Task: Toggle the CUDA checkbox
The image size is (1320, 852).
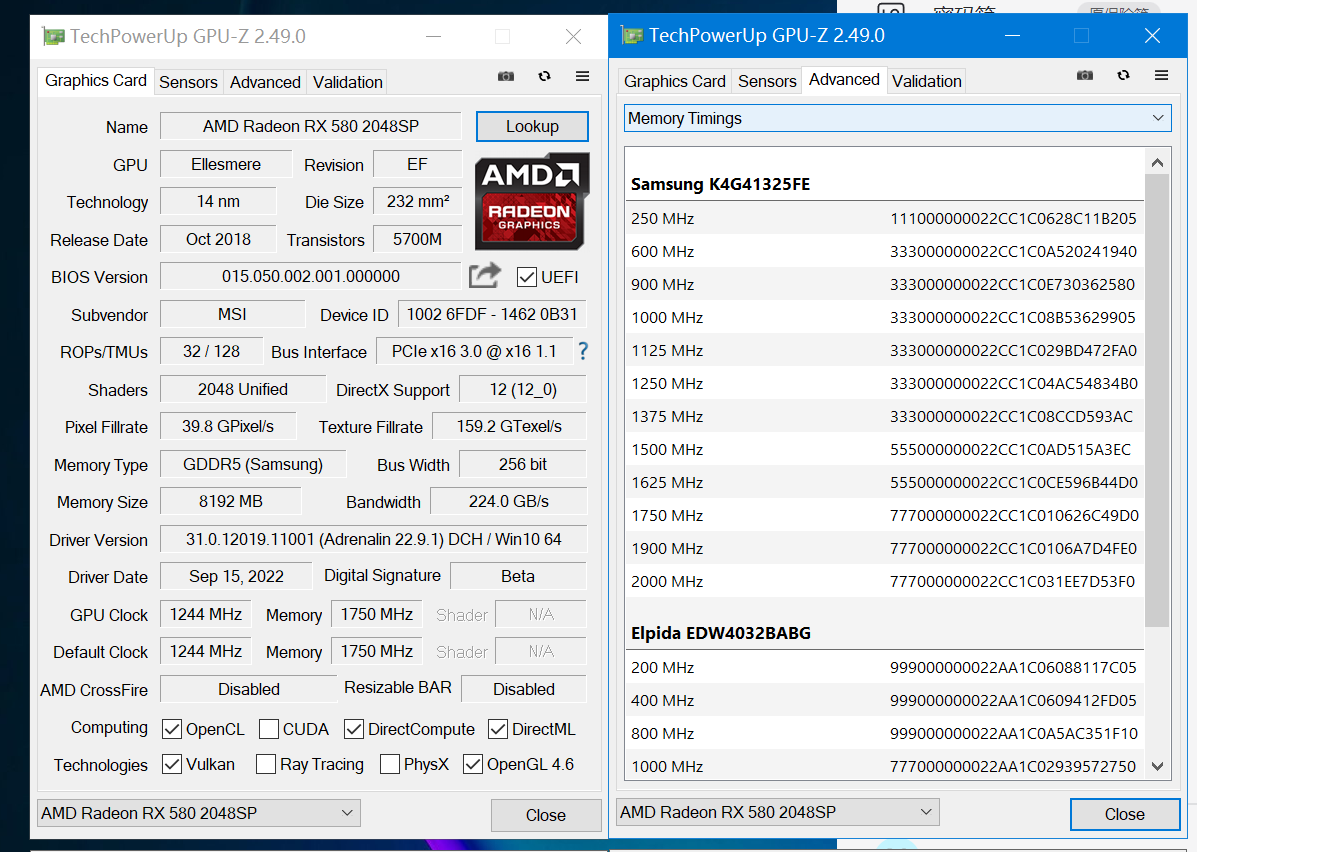Action: (269, 729)
